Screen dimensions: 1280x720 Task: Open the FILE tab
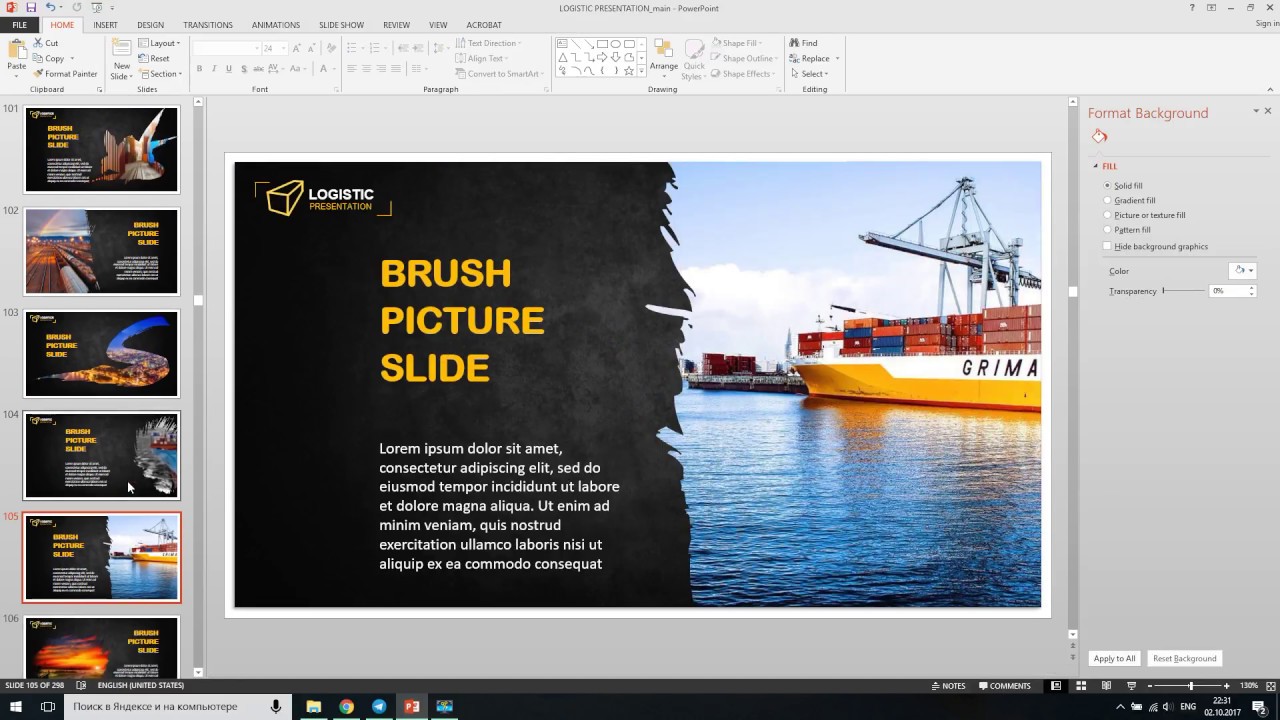[20, 25]
